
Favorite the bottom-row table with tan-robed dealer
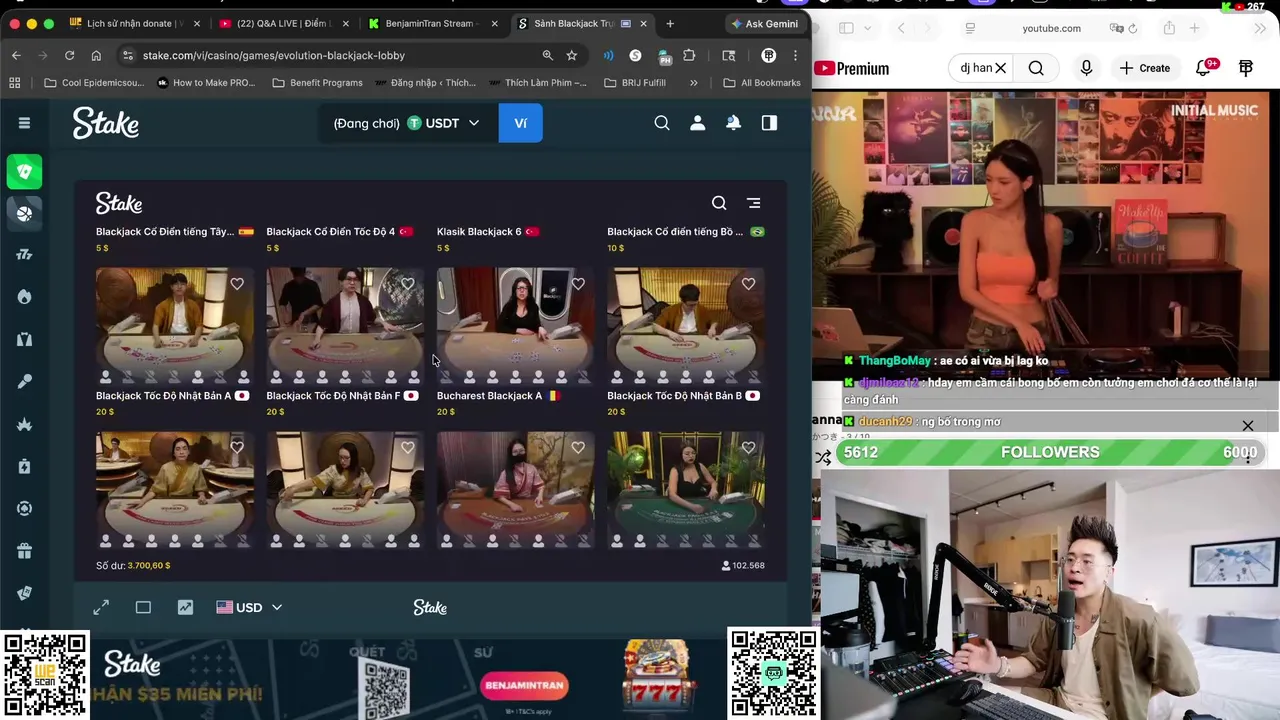pyautogui.click(x=237, y=448)
